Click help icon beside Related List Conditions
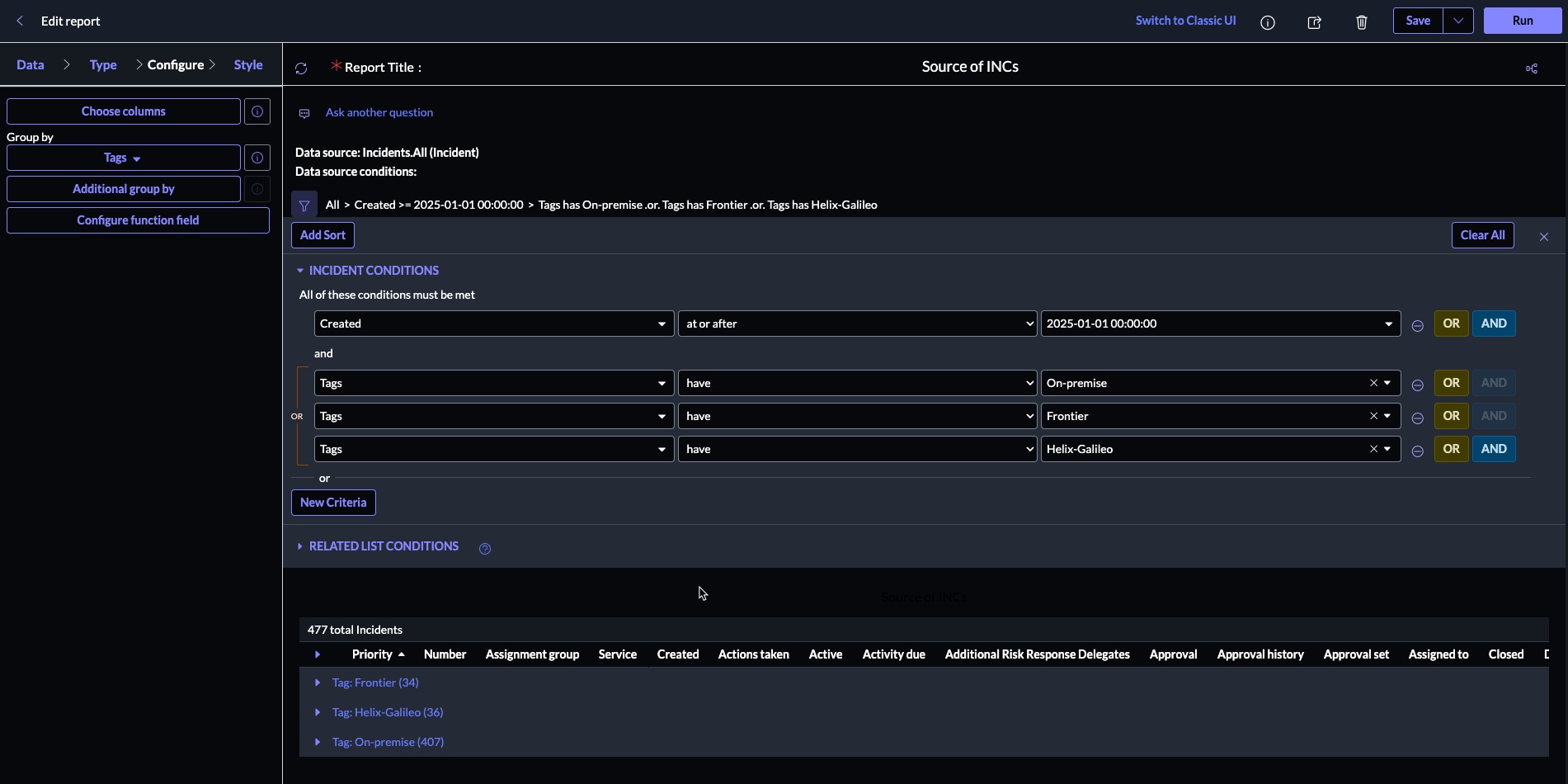The image size is (1568, 784). [485, 549]
